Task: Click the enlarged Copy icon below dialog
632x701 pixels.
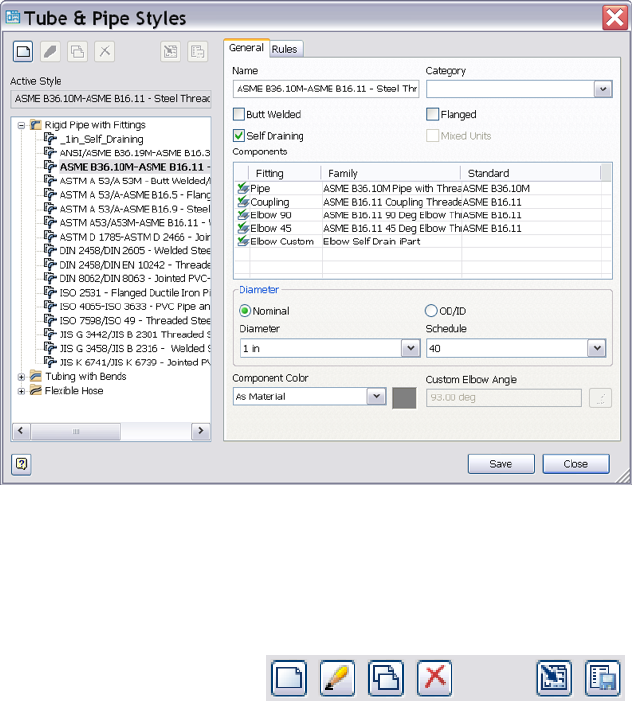Action: click(x=386, y=678)
